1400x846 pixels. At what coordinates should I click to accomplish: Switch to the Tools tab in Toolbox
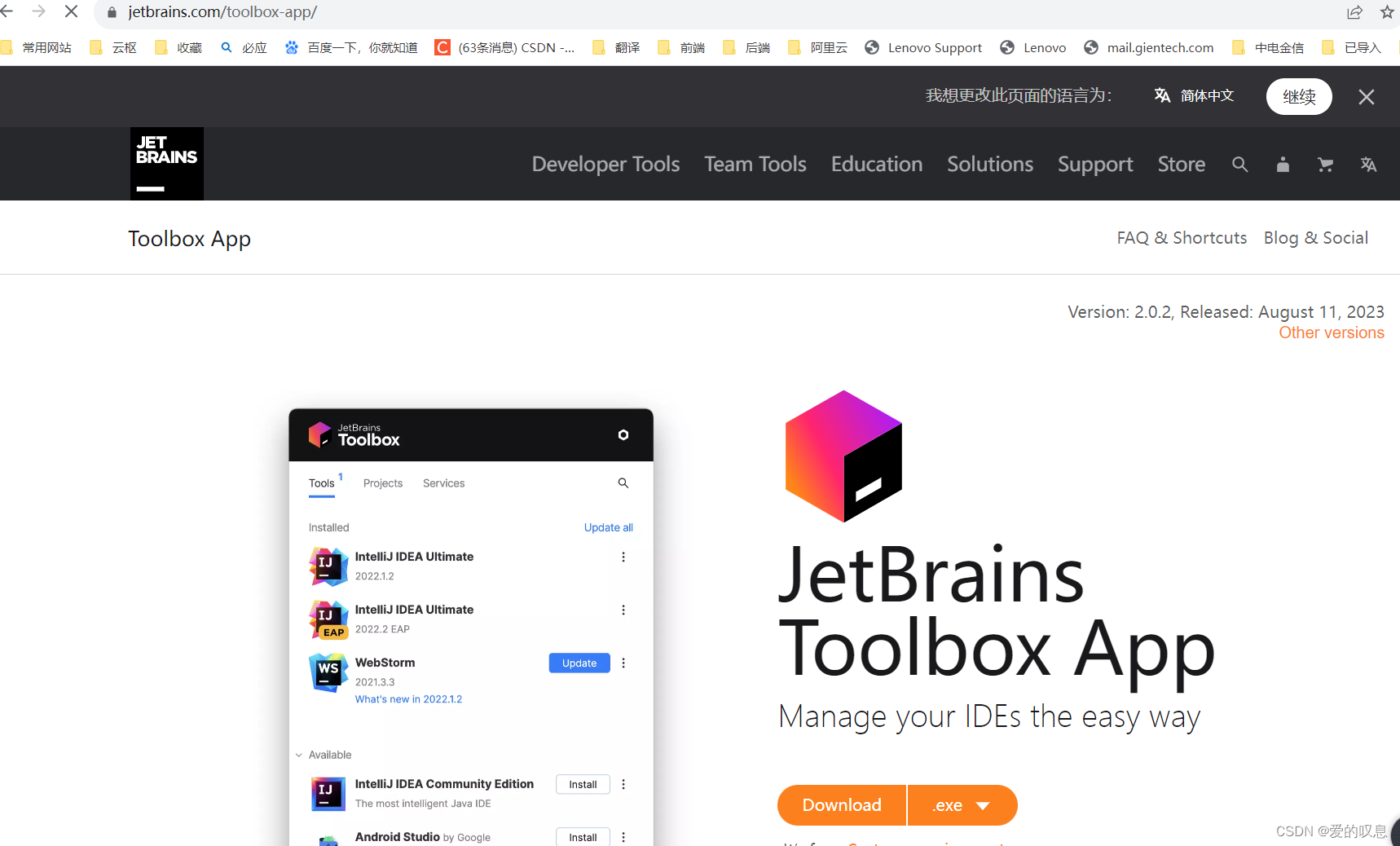tap(322, 483)
